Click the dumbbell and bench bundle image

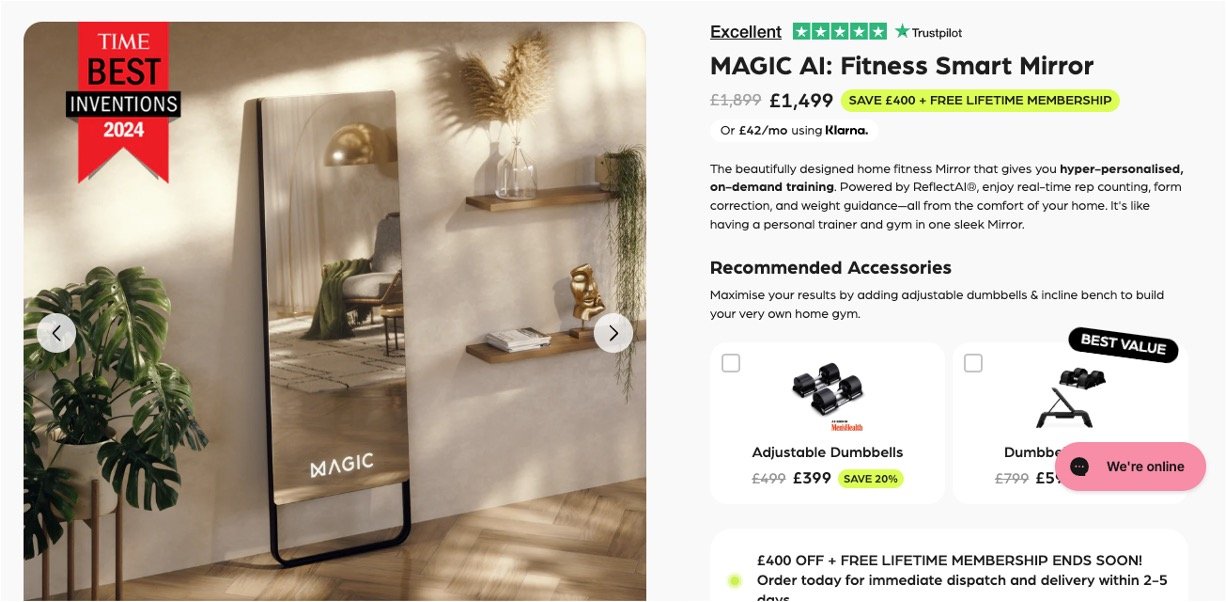(1070, 397)
